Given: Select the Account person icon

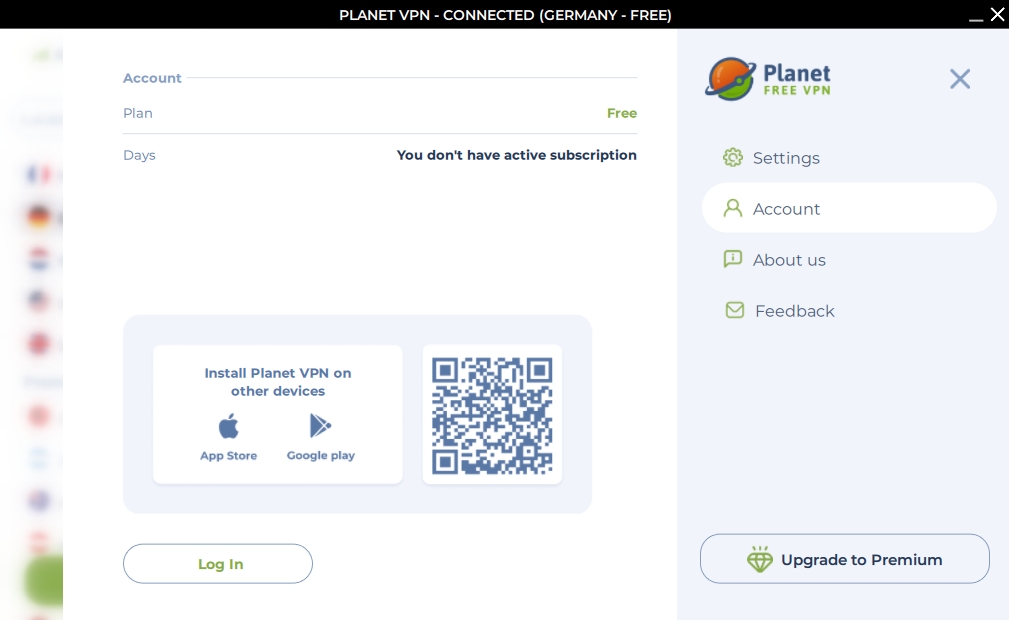Looking at the screenshot, I should click(733, 208).
